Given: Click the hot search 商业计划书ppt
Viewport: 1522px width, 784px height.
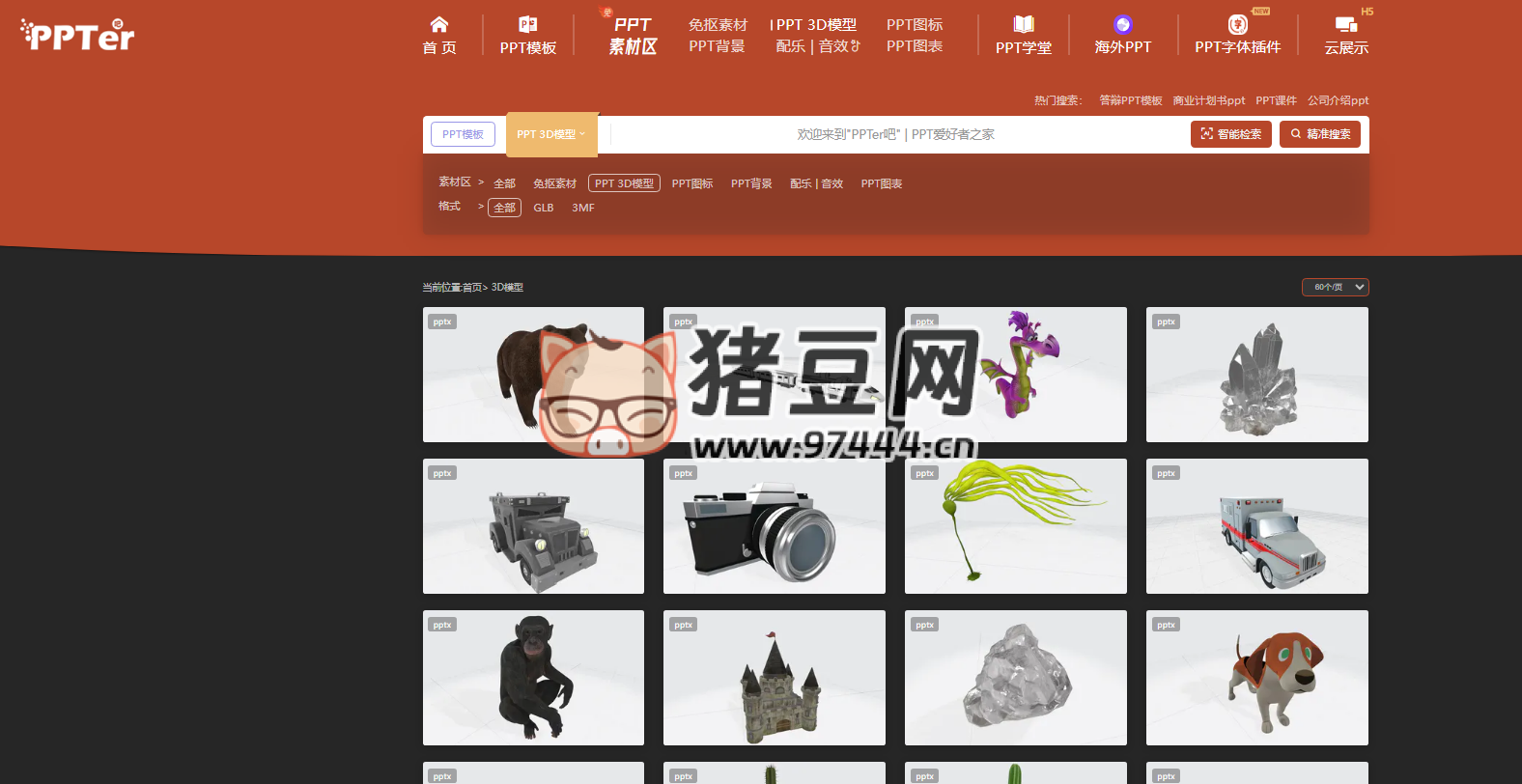Looking at the screenshot, I should tap(1209, 100).
